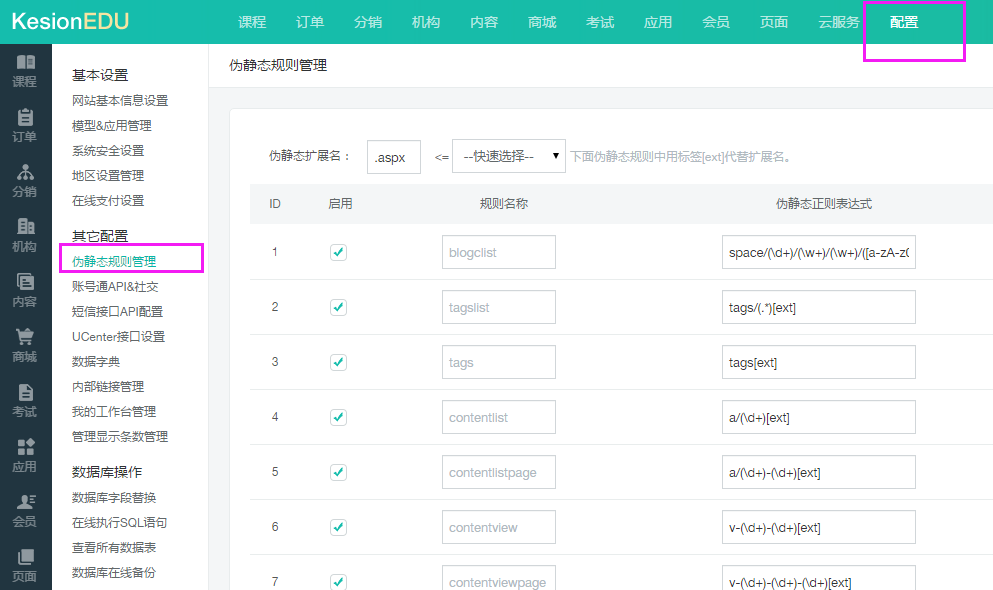Image resolution: width=993 pixels, height=590 pixels.
Task: Click the tagslist regex expression field
Action: coord(818,307)
